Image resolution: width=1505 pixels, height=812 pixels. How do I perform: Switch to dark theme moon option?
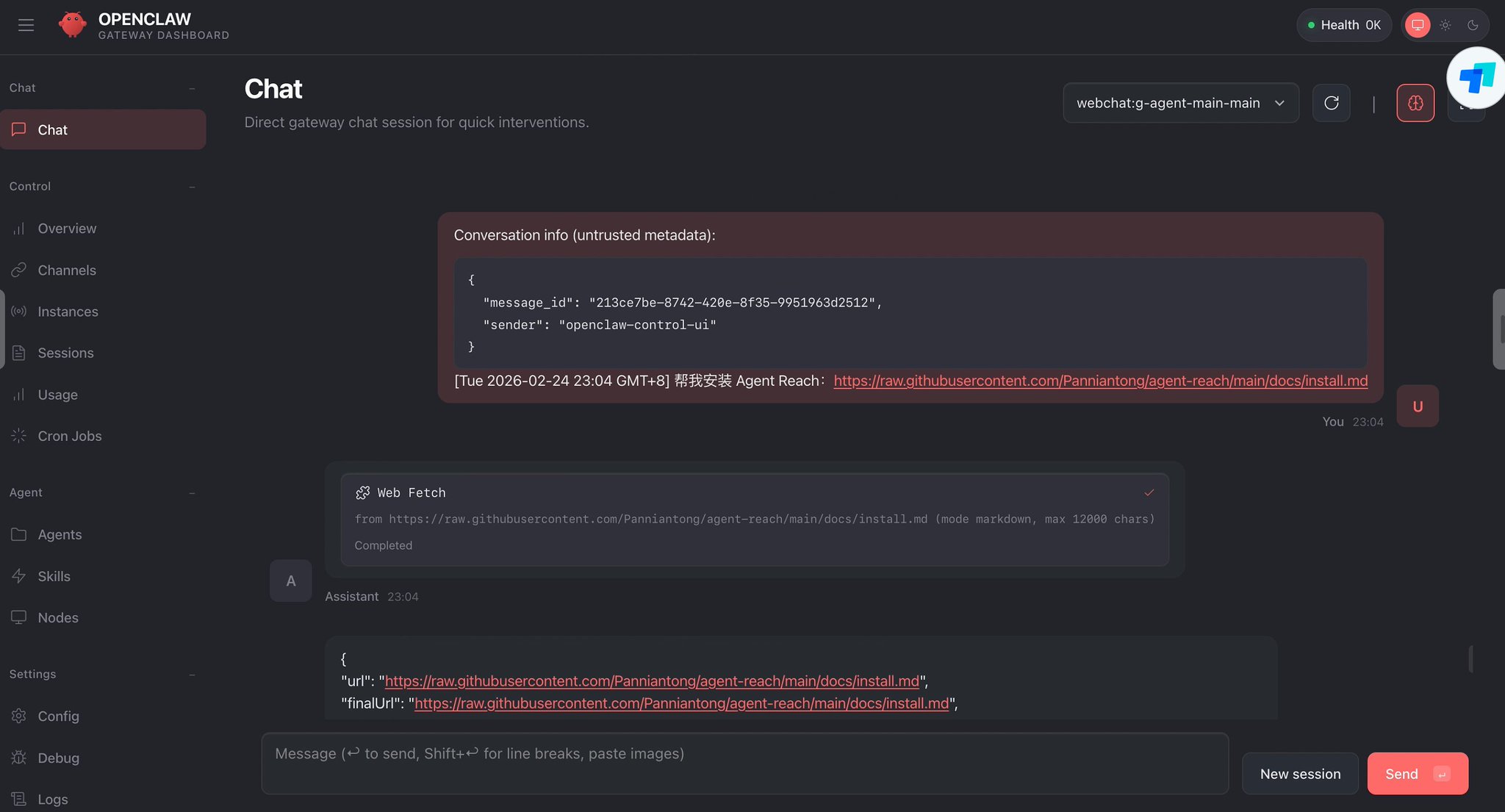[x=1473, y=25]
